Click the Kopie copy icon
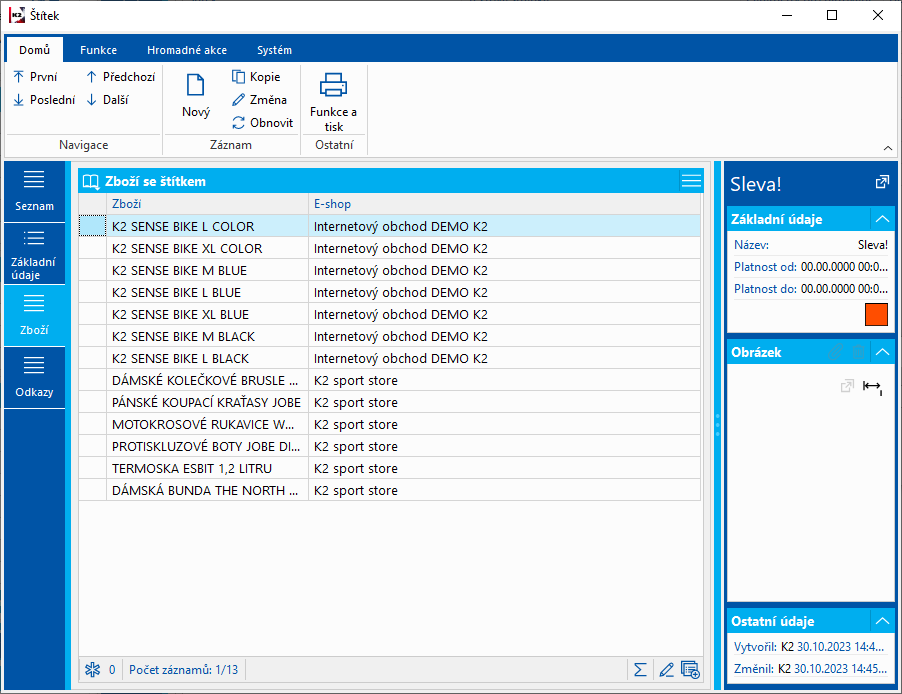Viewport: 902px width, 694px height. pos(239,77)
